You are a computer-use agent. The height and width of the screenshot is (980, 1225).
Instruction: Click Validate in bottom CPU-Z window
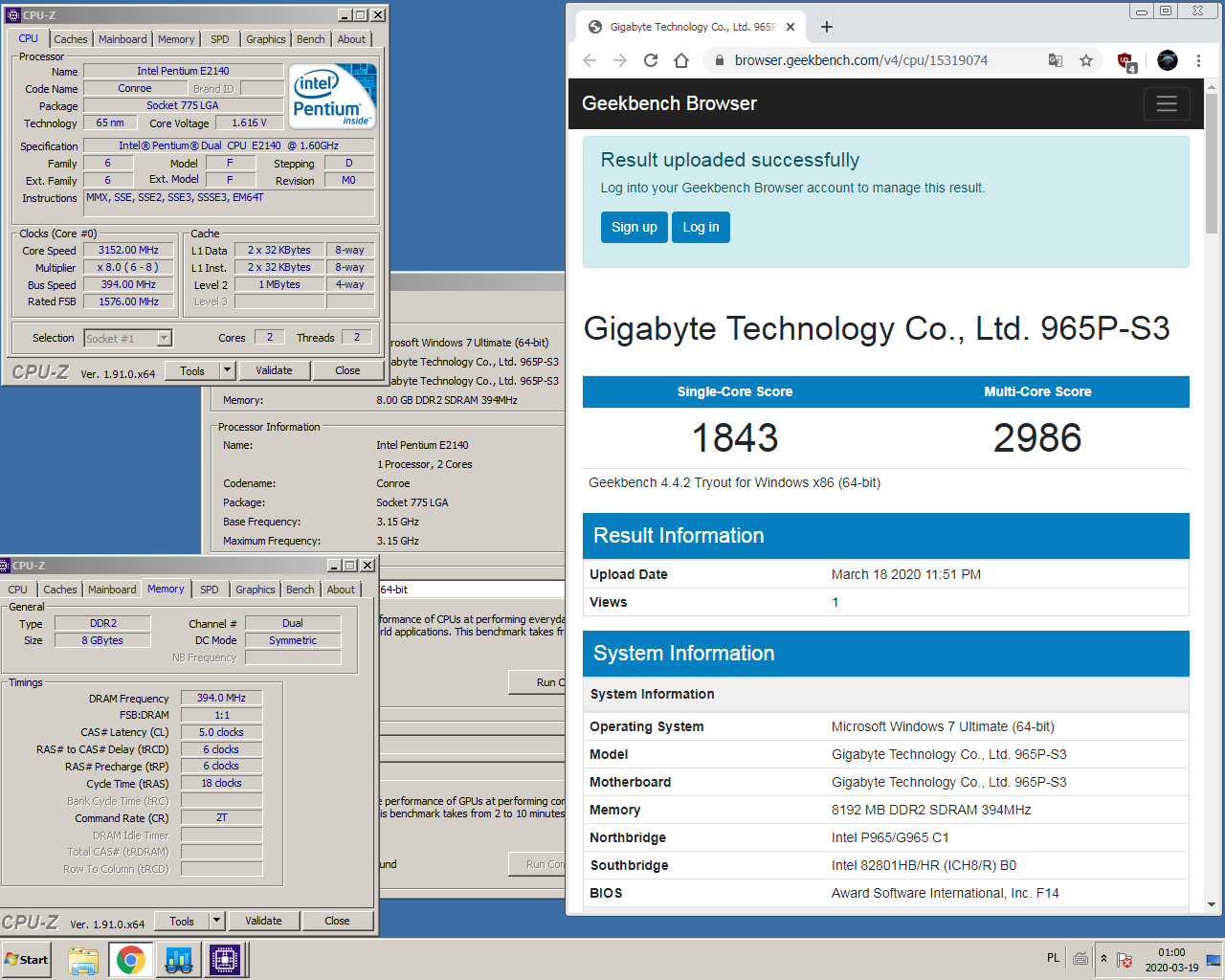[263, 921]
